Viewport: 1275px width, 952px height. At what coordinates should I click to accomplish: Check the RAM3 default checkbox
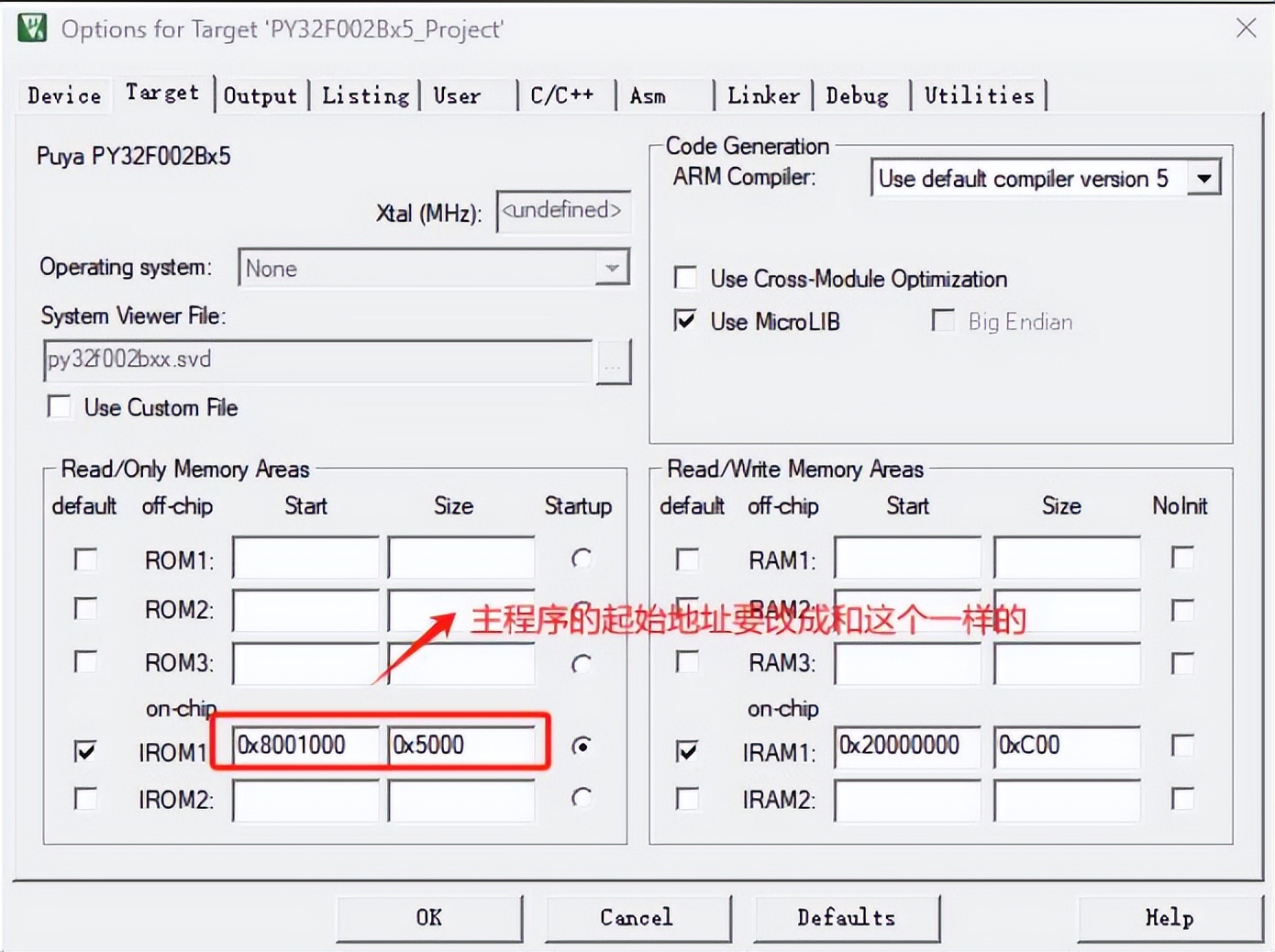687,661
